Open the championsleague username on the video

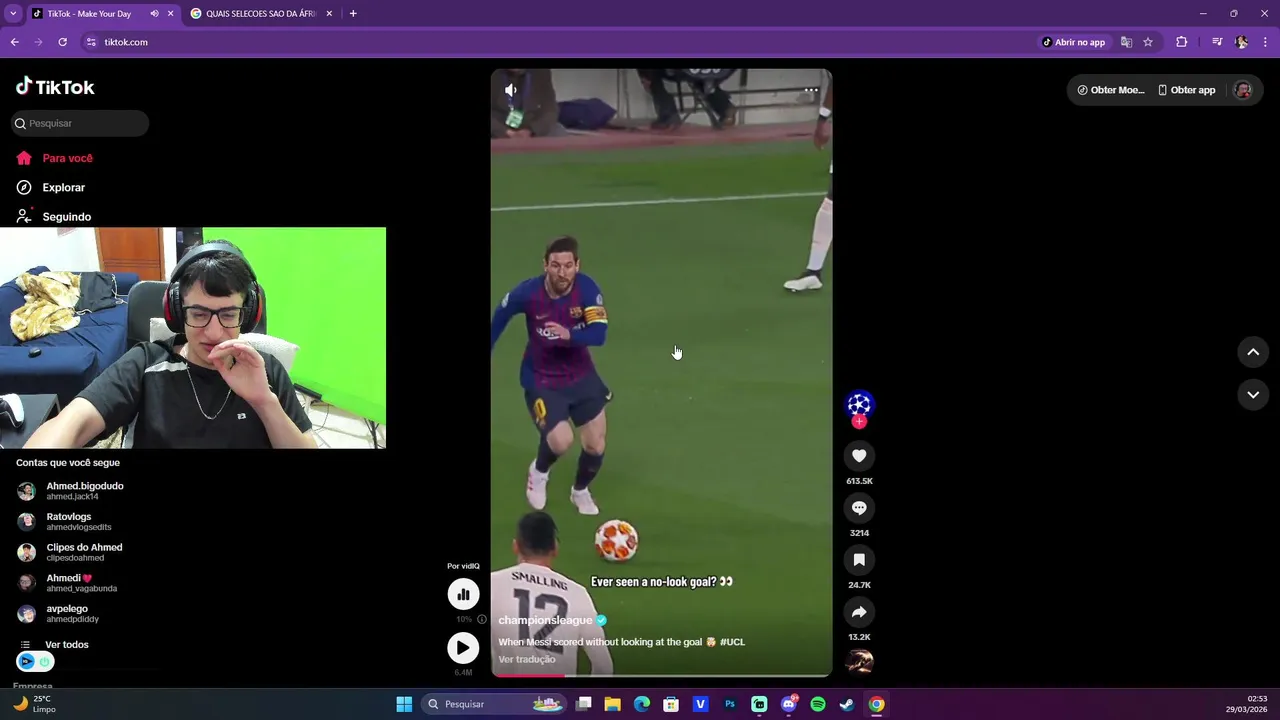coord(546,621)
